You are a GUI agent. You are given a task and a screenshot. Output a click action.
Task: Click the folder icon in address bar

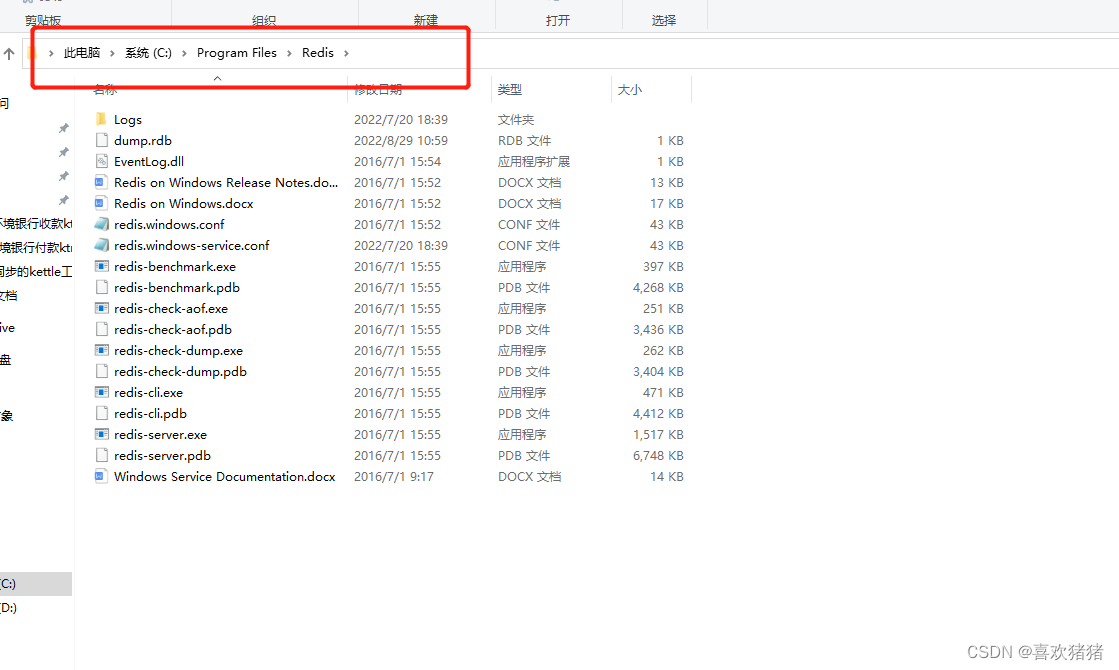tap(33, 53)
